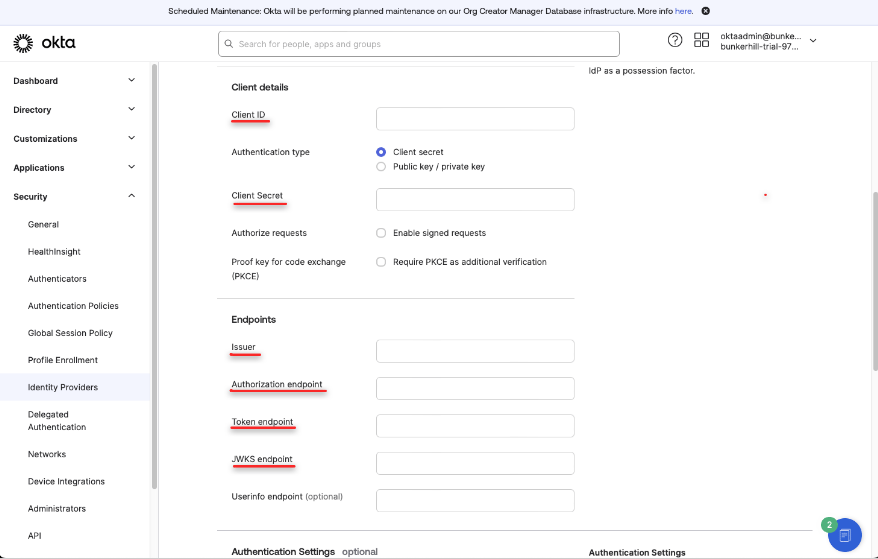Expand the Customizations menu
Viewport: 878px width, 559px height.
[74, 139]
